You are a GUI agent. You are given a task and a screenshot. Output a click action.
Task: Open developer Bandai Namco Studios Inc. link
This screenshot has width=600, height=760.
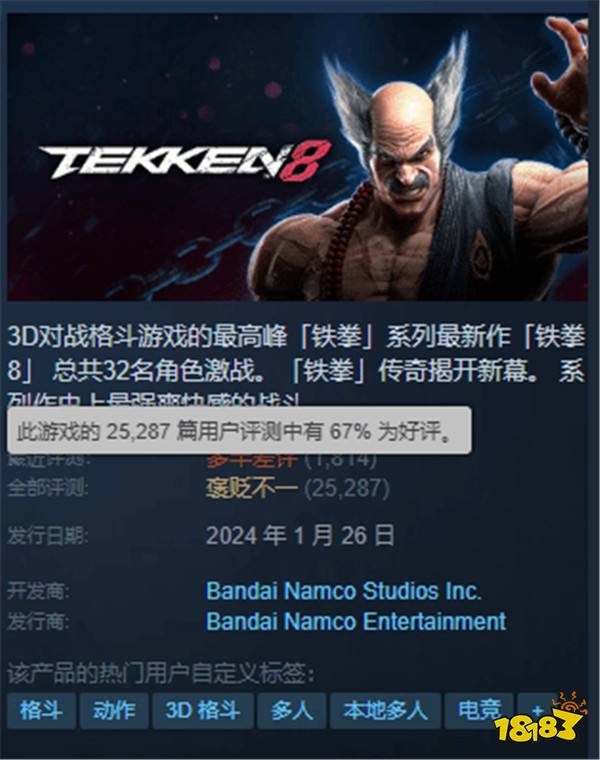[344, 591]
